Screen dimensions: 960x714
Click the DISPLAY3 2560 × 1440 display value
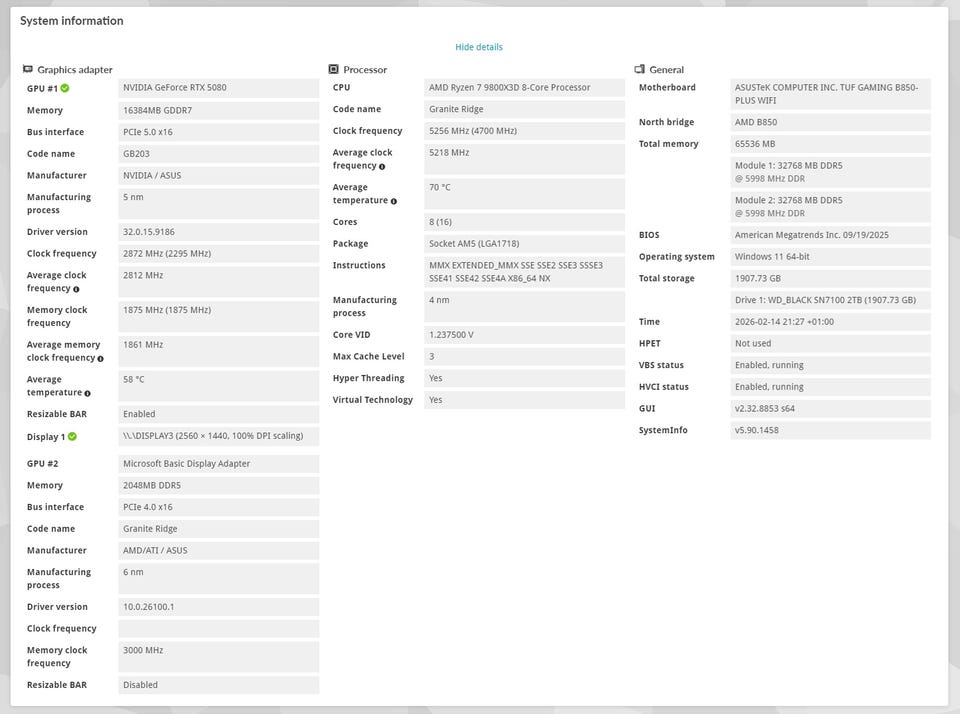point(219,436)
